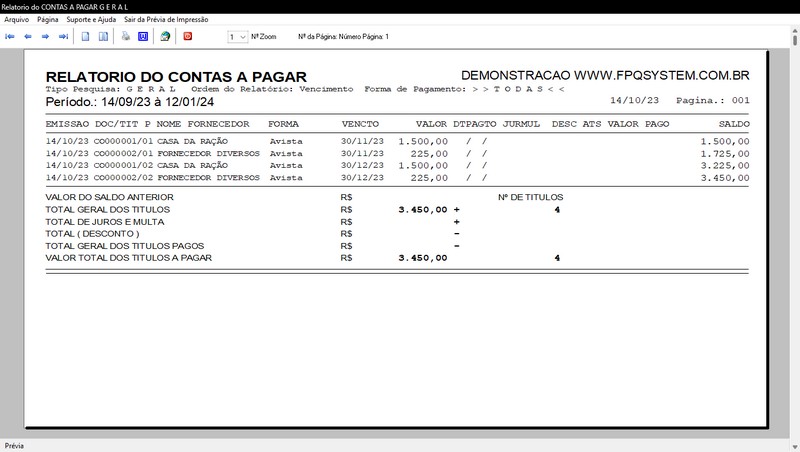Open the Página menu
This screenshot has width=800, height=452.
point(48,19)
